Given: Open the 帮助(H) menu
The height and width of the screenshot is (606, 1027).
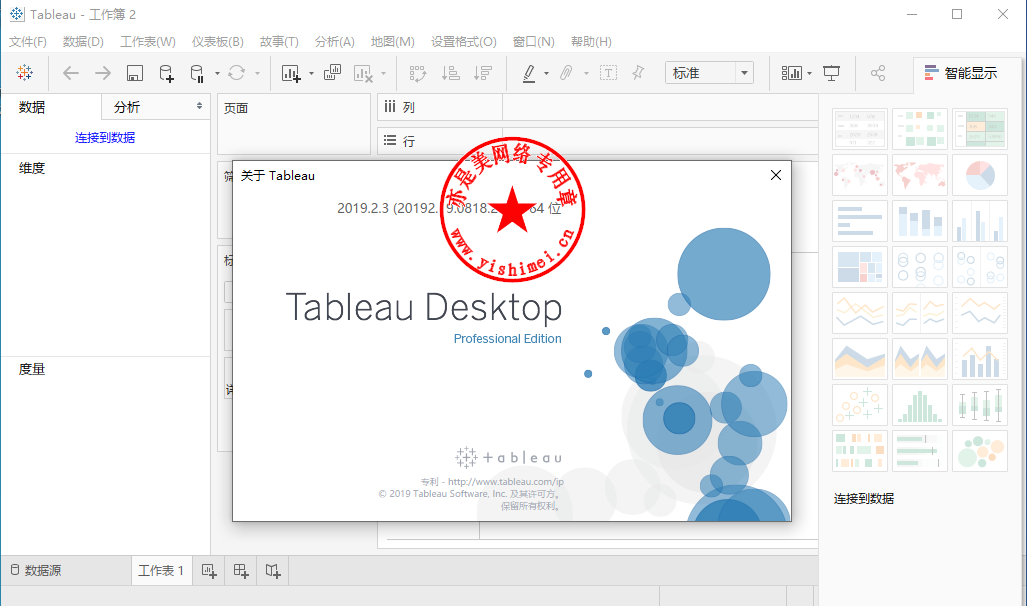Looking at the screenshot, I should click(590, 42).
